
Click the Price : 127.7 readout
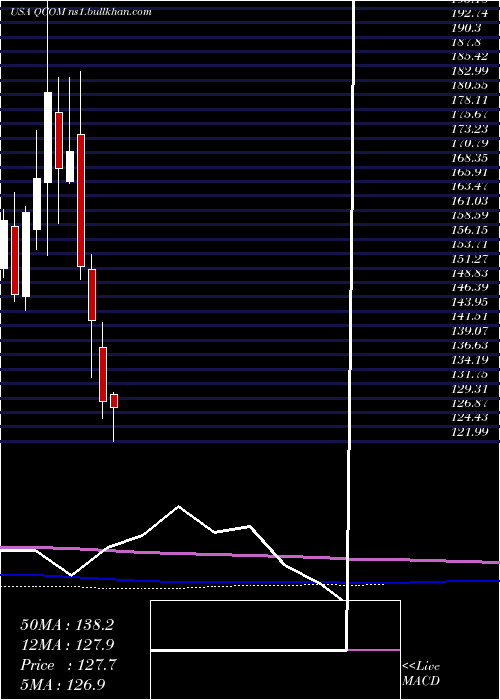[x=68, y=665]
